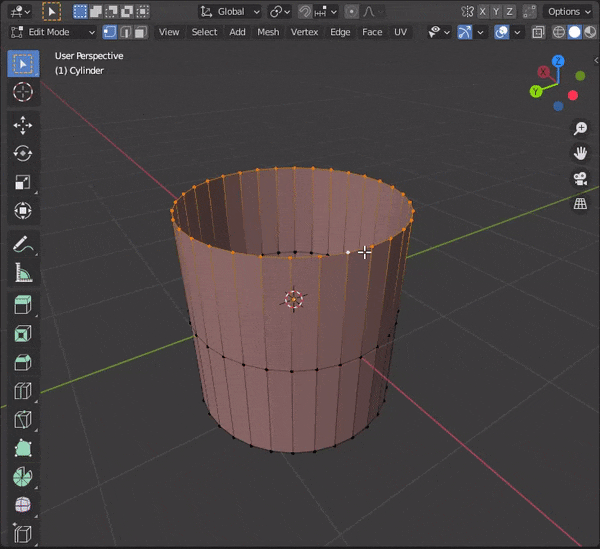The width and height of the screenshot is (600, 549).
Task: Open object type visibility dropdown
Action: (x=439, y=32)
